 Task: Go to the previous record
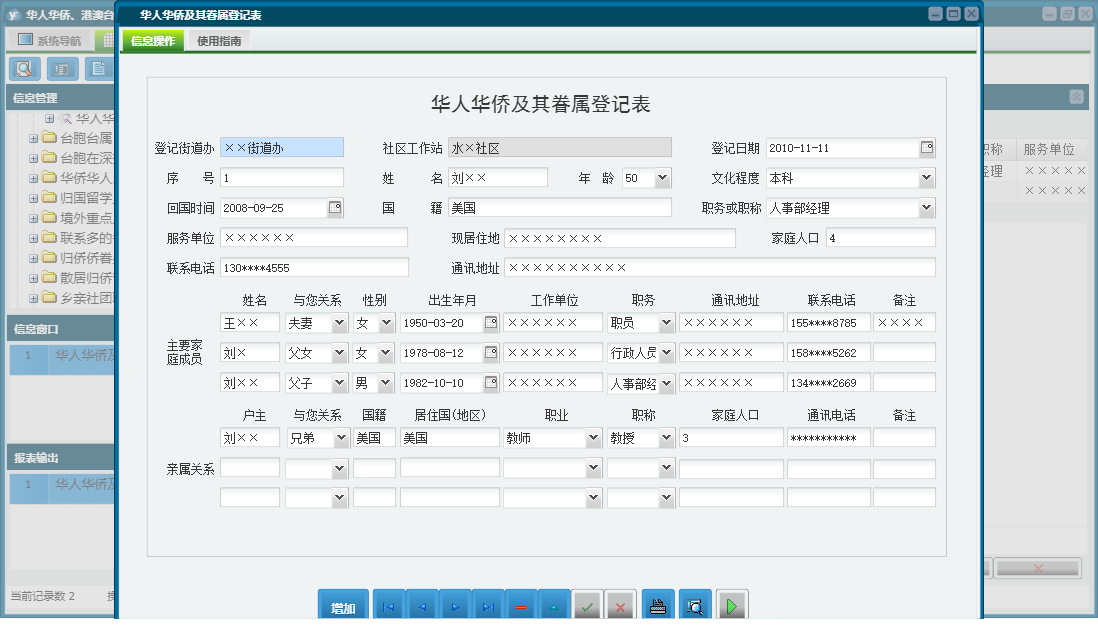point(422,607)
